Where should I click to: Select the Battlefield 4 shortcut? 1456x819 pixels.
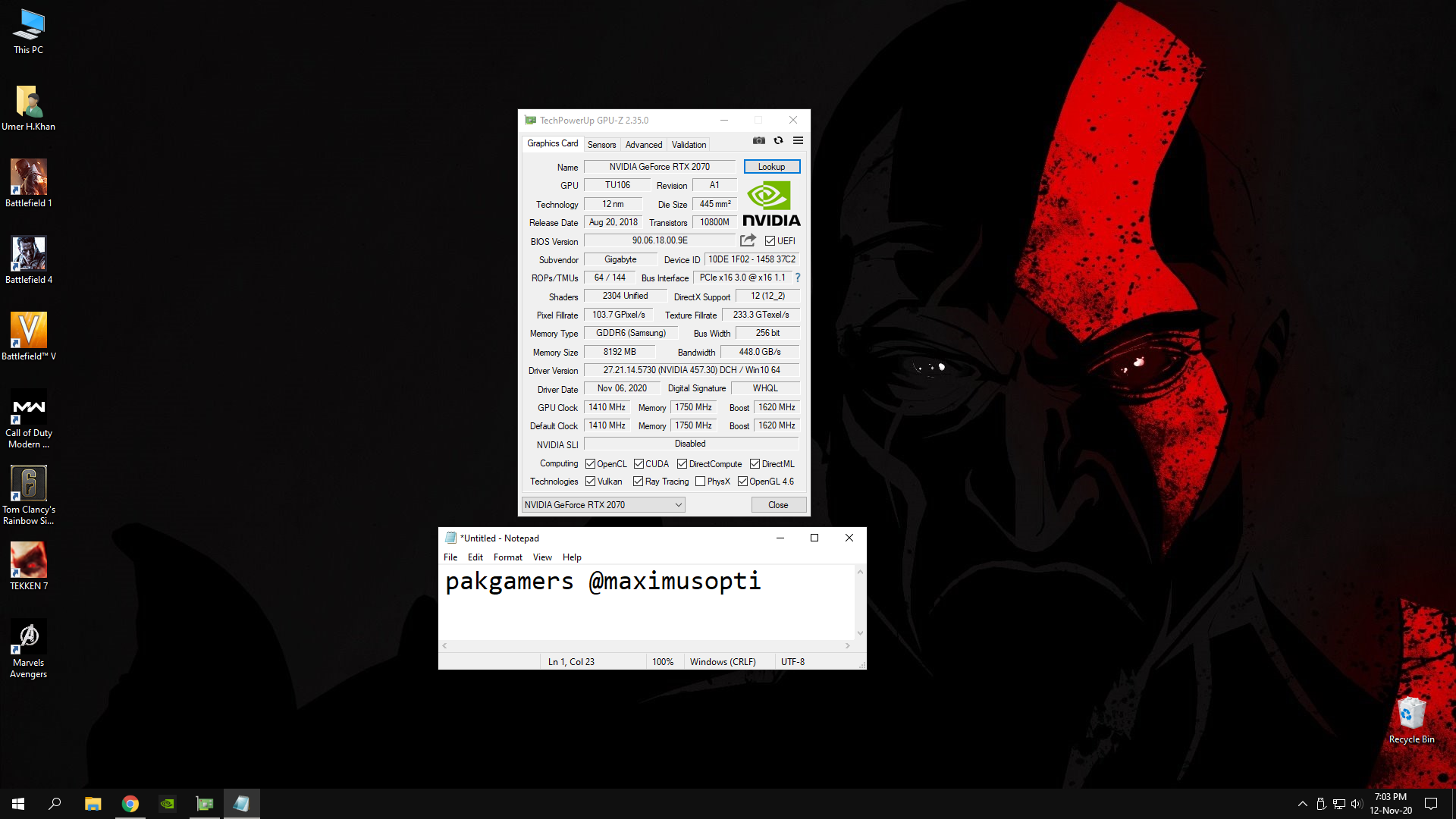(28, 260)
